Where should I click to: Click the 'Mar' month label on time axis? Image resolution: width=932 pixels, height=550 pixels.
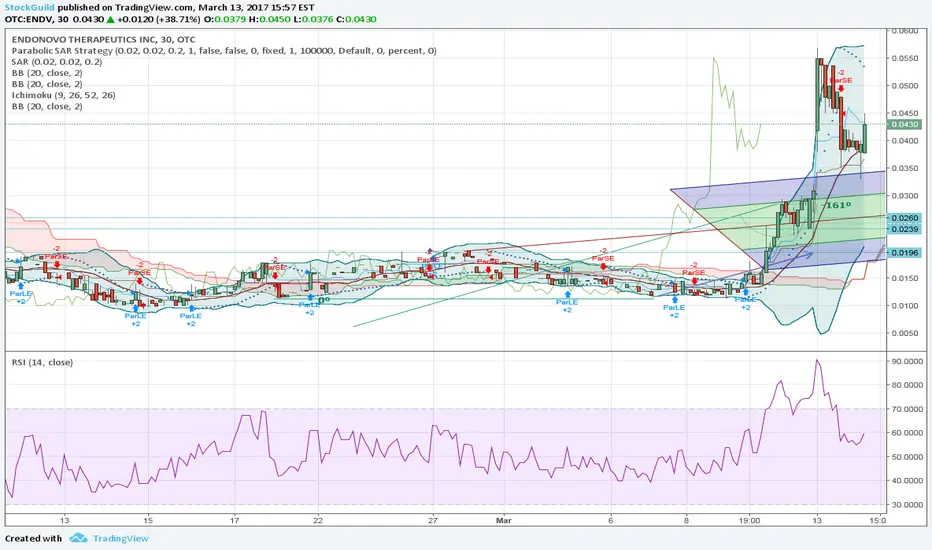coord(503,521)
